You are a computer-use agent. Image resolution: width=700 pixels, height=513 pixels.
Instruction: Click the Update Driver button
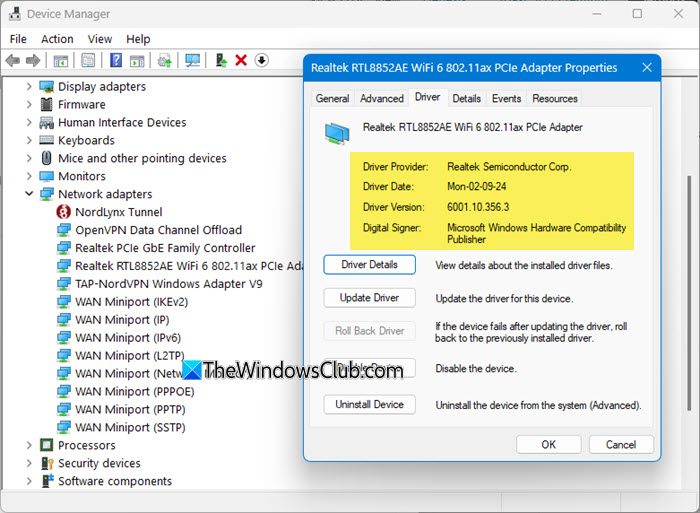click(369, 298)
